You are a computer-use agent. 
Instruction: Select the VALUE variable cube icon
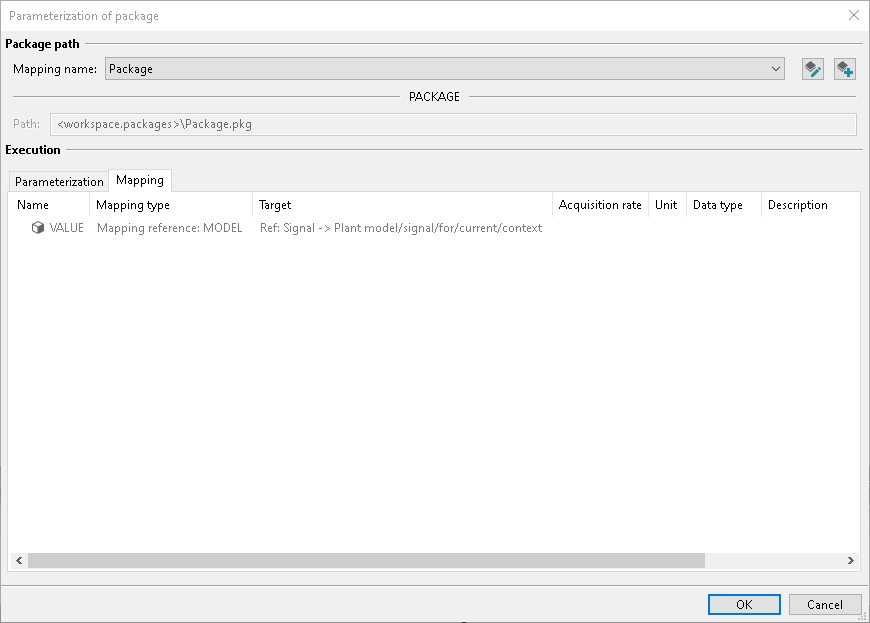pyautogui.click(x=38, y=228)
